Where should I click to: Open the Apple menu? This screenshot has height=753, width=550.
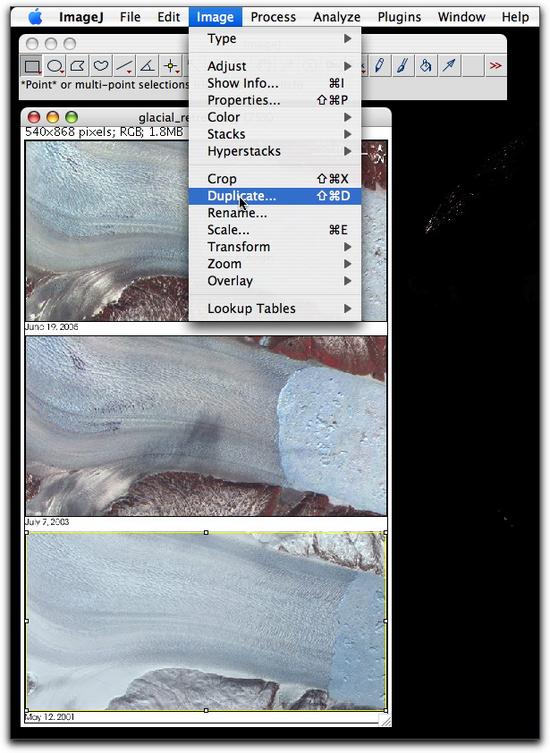click(x=35, y=17)
